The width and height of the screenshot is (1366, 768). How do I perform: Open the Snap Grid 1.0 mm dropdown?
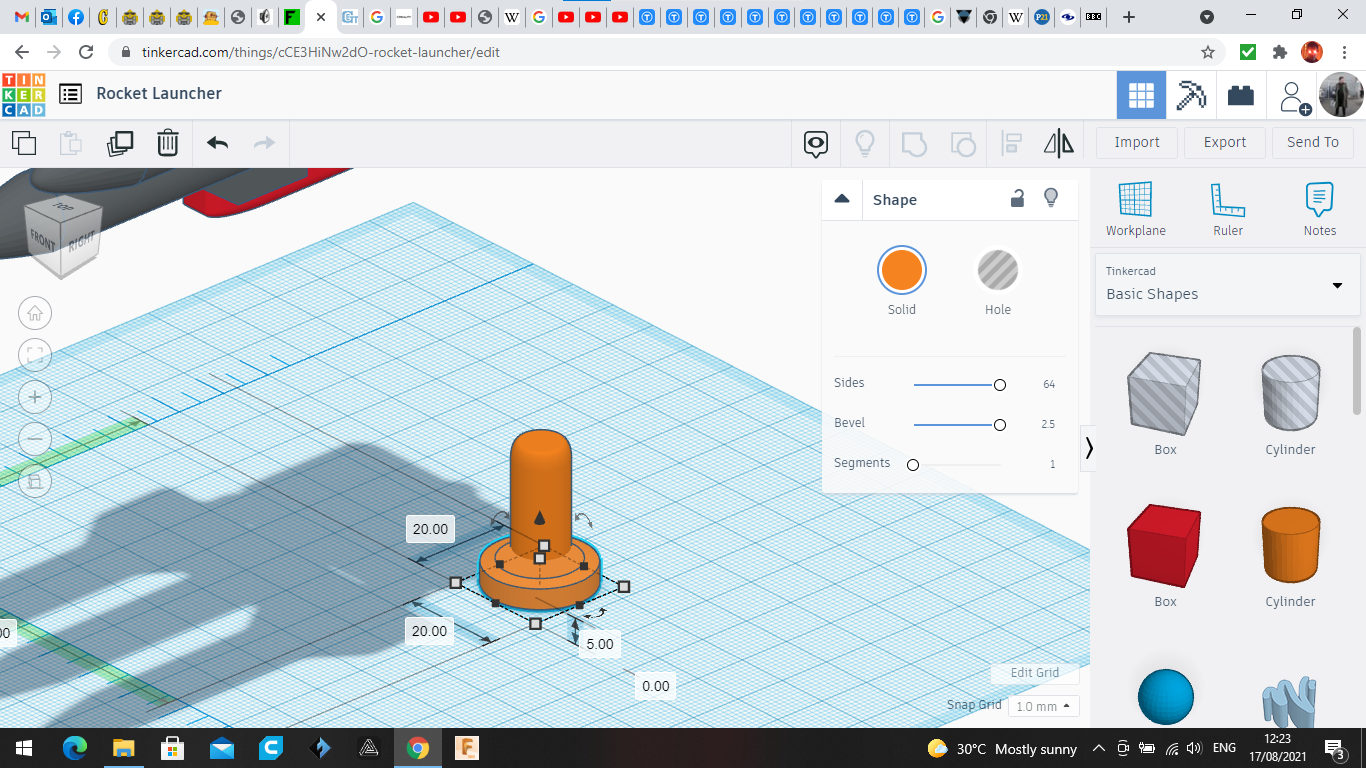(x=1044, y=706)
